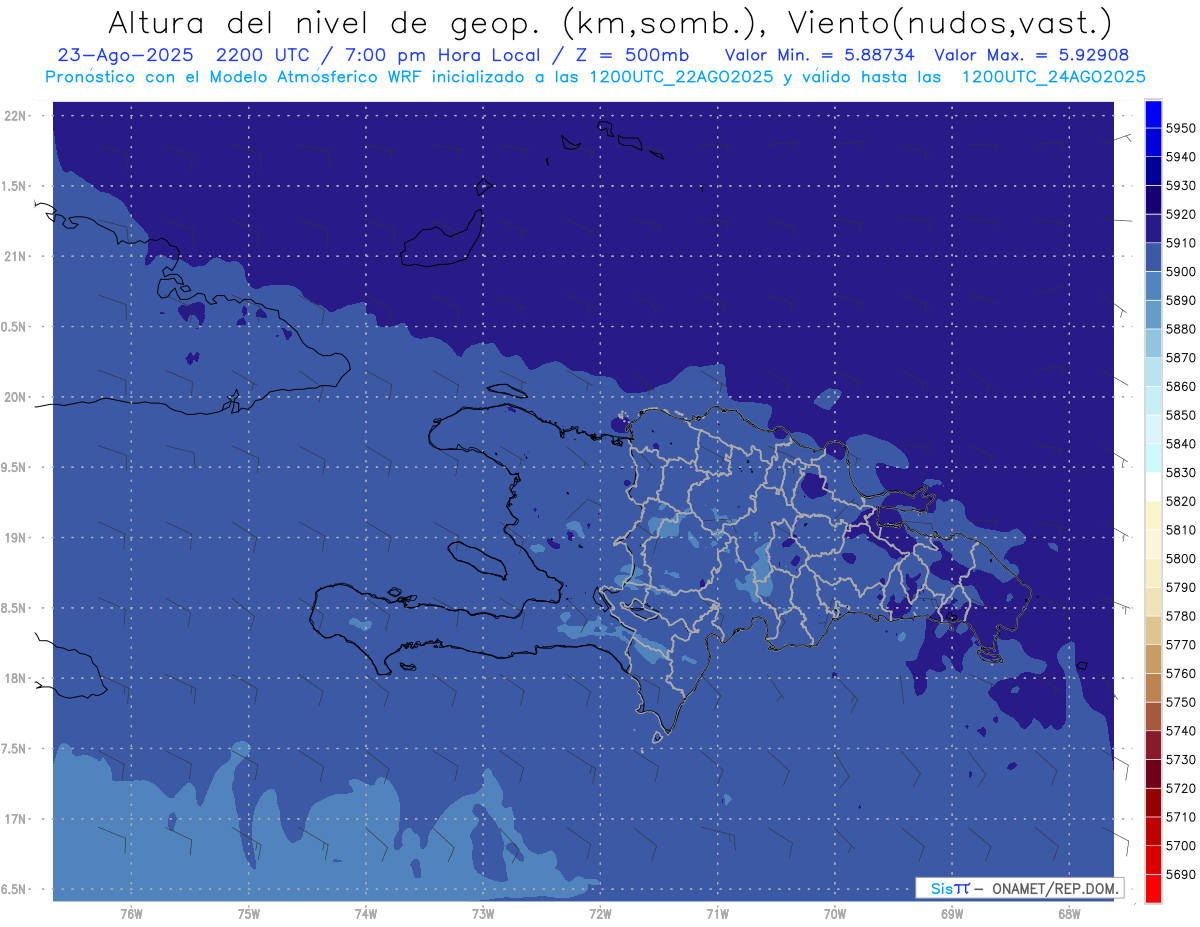Click the 5830 color scale label

1181,472
